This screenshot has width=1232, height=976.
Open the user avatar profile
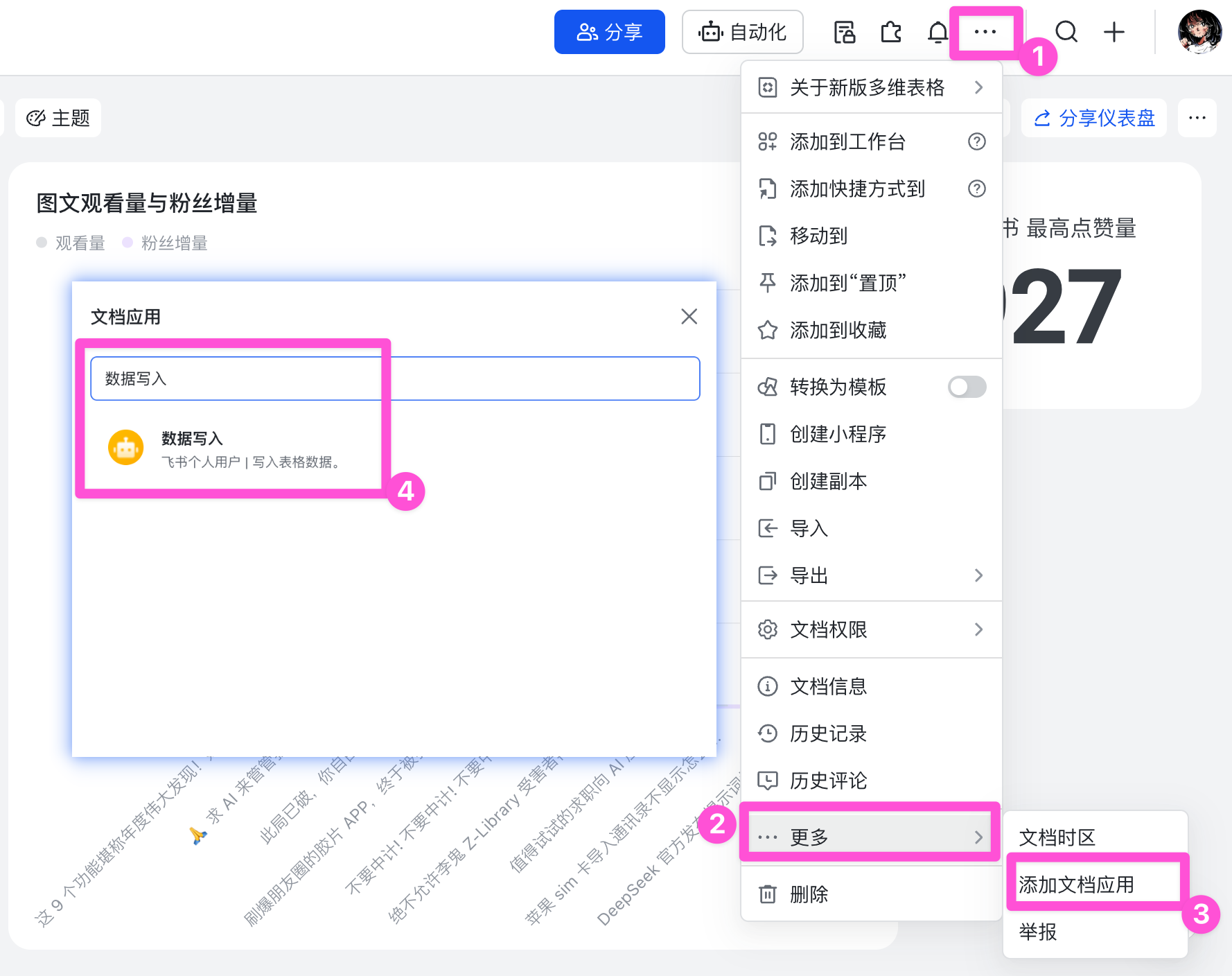click(x=1200, y=32)
